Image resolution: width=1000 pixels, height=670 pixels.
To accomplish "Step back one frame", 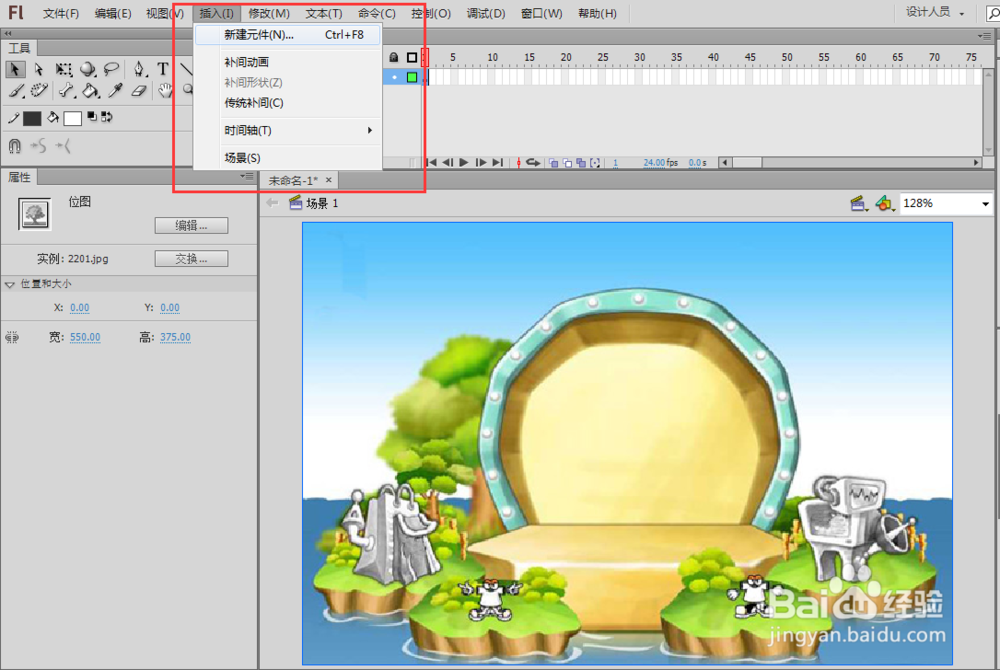I will (x=448, y=163).
